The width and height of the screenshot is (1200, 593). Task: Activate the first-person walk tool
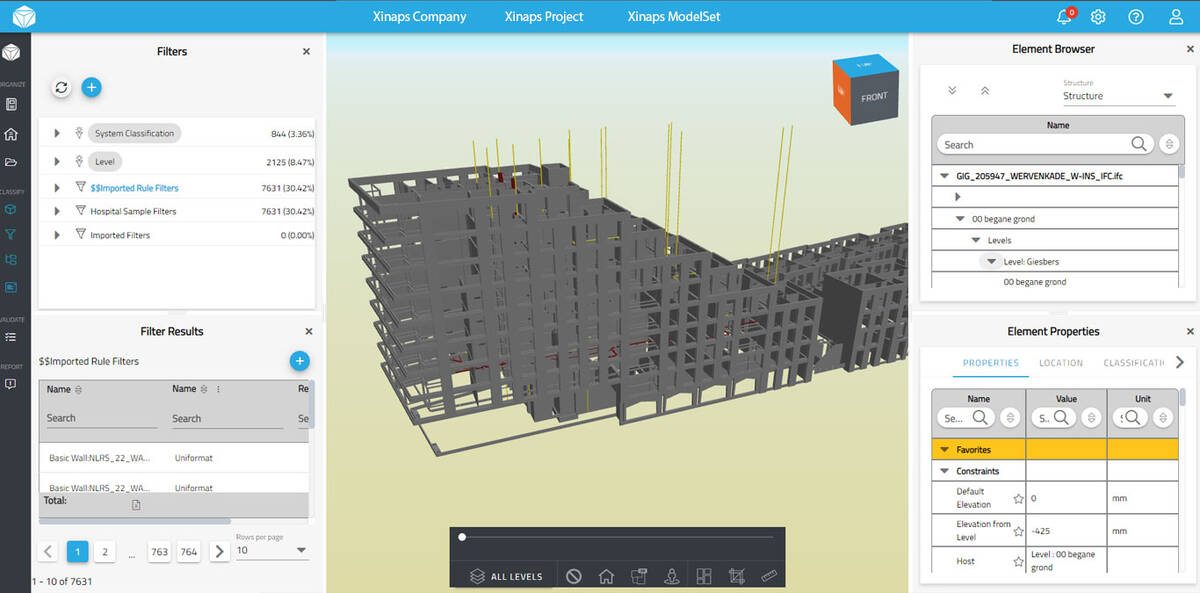tap(672, 576)
